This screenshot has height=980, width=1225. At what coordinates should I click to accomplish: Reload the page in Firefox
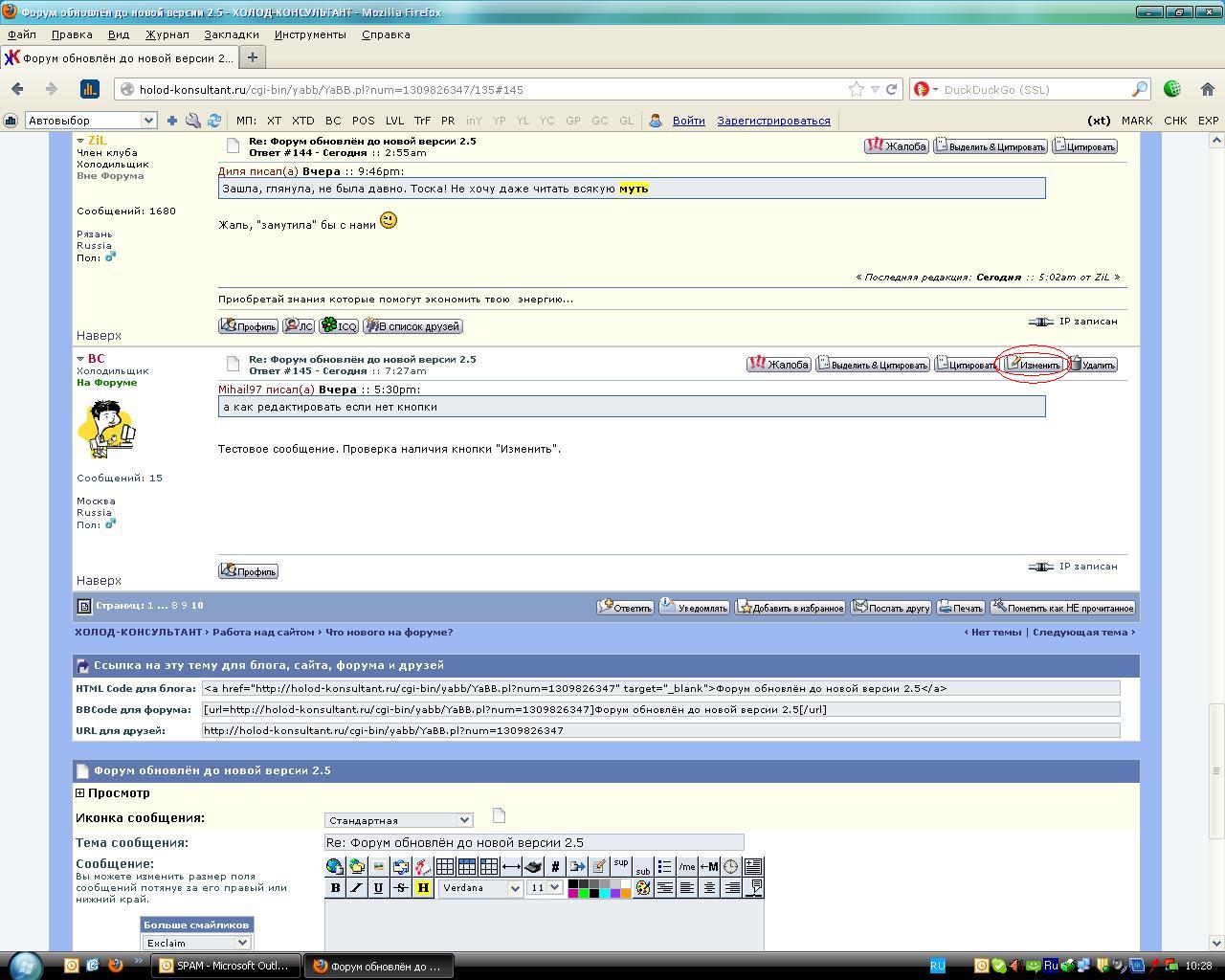pos(891,89)
